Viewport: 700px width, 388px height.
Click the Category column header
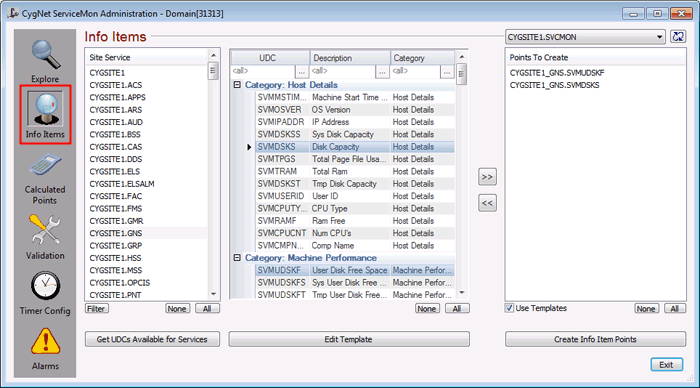[x=422, y=58]
